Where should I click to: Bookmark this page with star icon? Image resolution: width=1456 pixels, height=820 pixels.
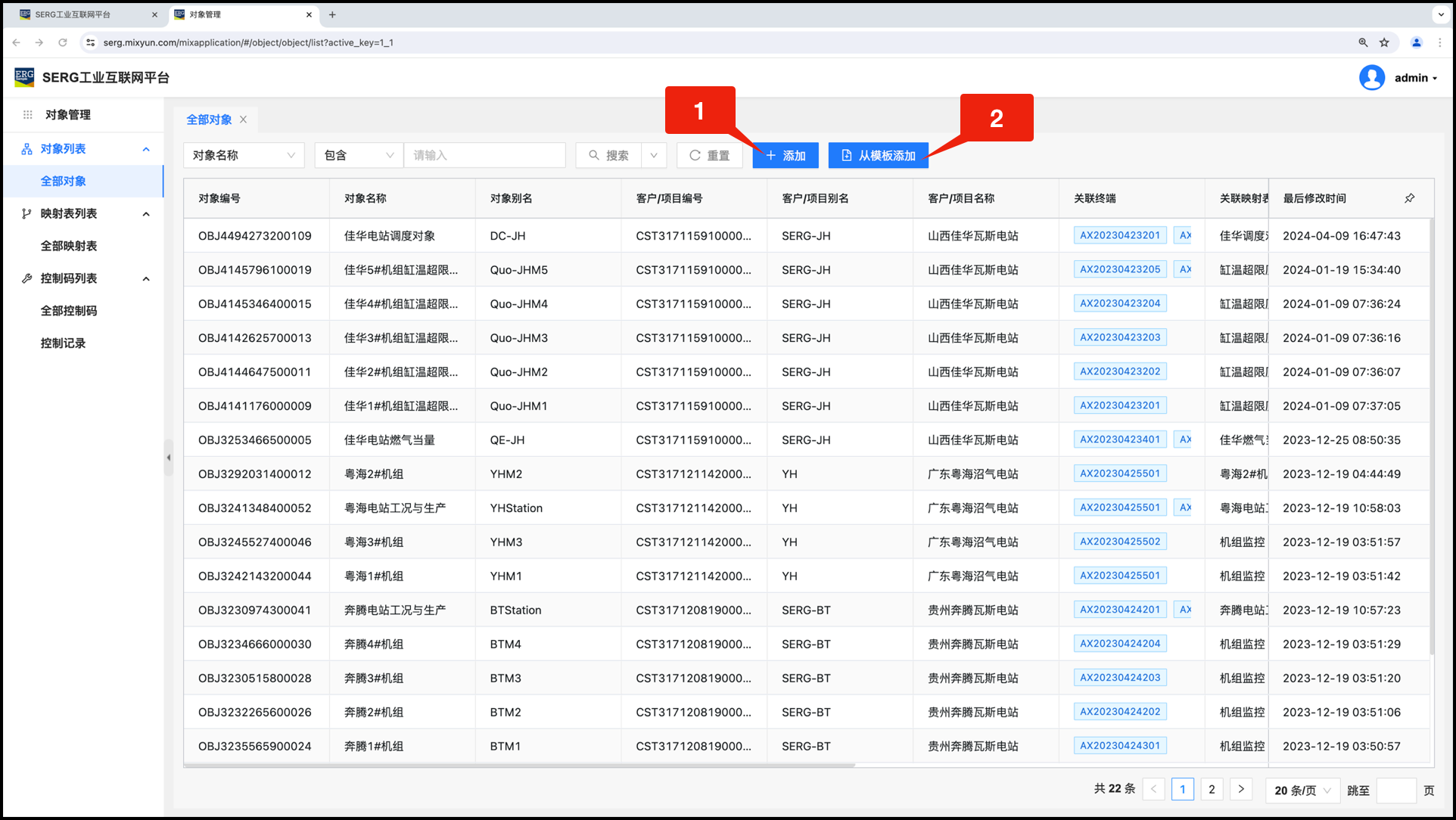click(x=1384, y=42)
